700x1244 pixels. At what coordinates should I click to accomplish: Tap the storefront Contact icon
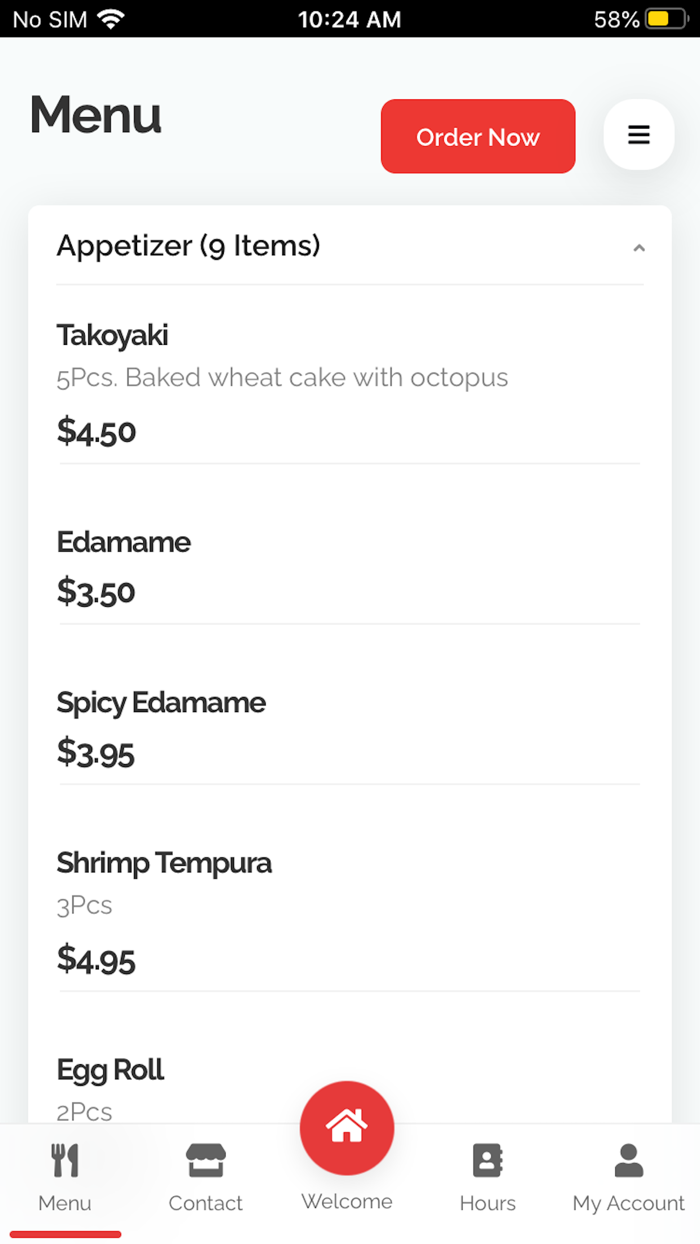coord(206,1161)
